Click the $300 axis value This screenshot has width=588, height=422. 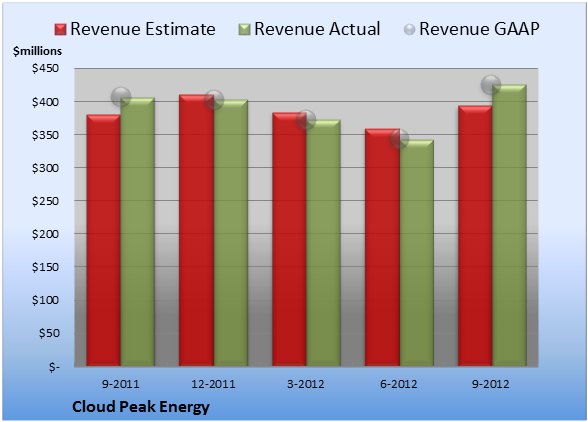point(45,168)
